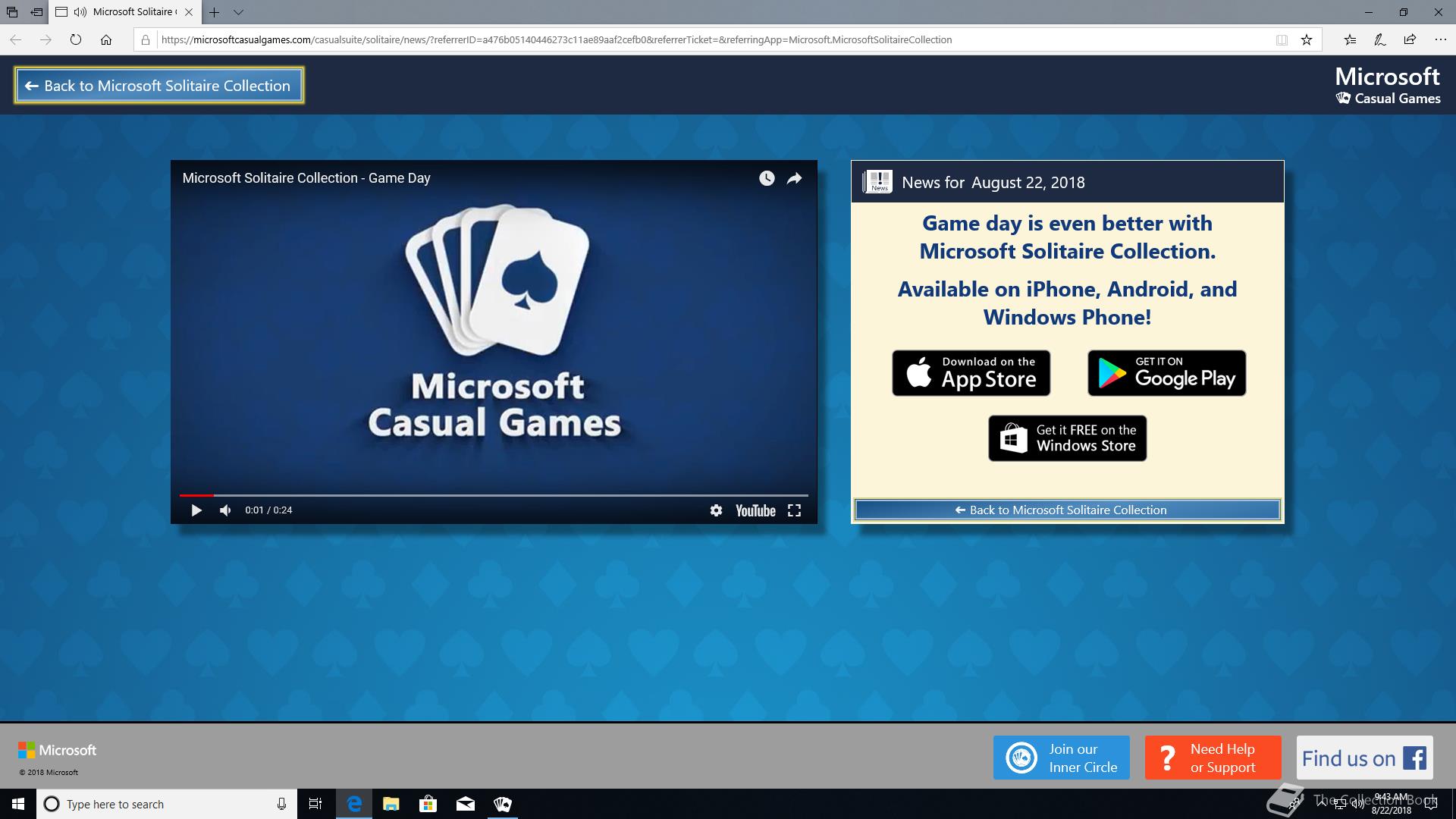1456x819 pixels.
Task: Open Get it FREE on Windows Store badge
Action: coord(1068,438)
